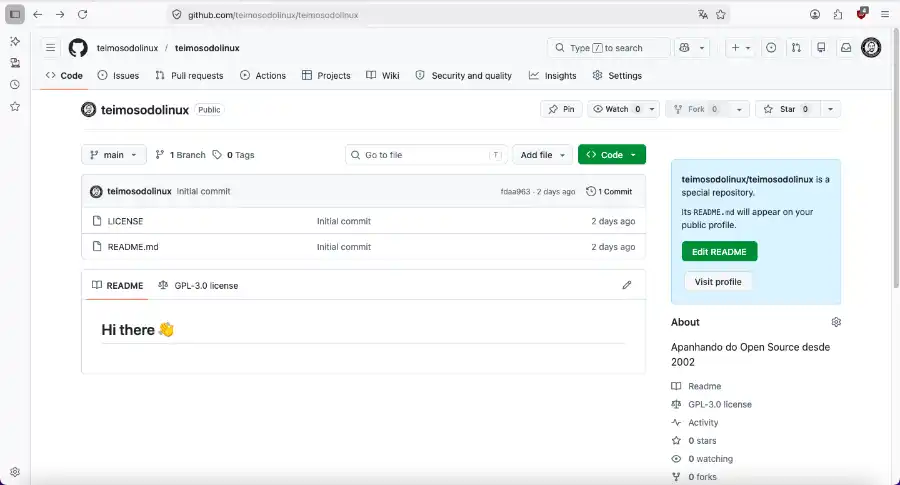Switch to the Issues tab
900x485 pixels.
point(118,75)
